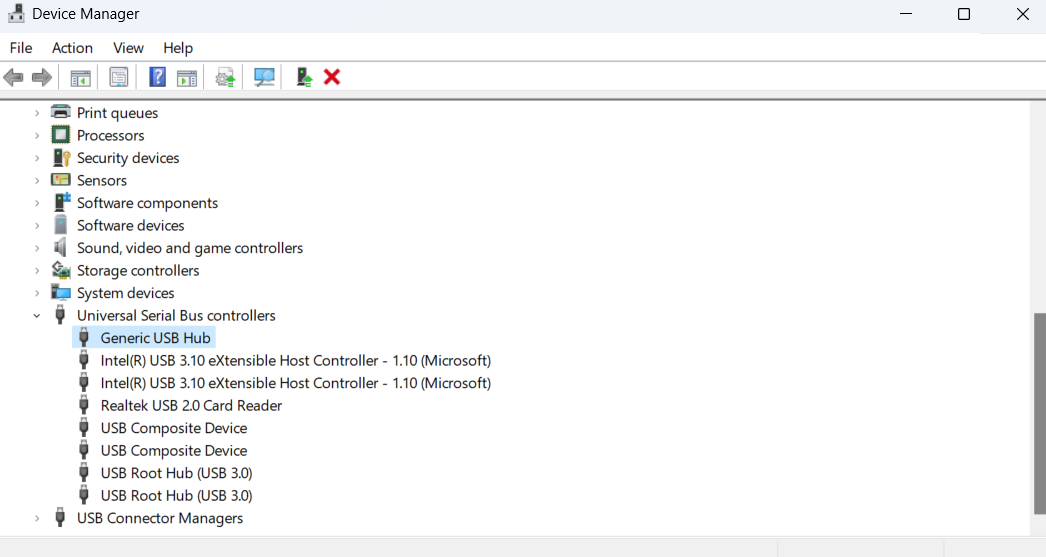Collapse Universal Serial Bus controllers node
This screenshot has width=1046, height=557.
[37, 316]
